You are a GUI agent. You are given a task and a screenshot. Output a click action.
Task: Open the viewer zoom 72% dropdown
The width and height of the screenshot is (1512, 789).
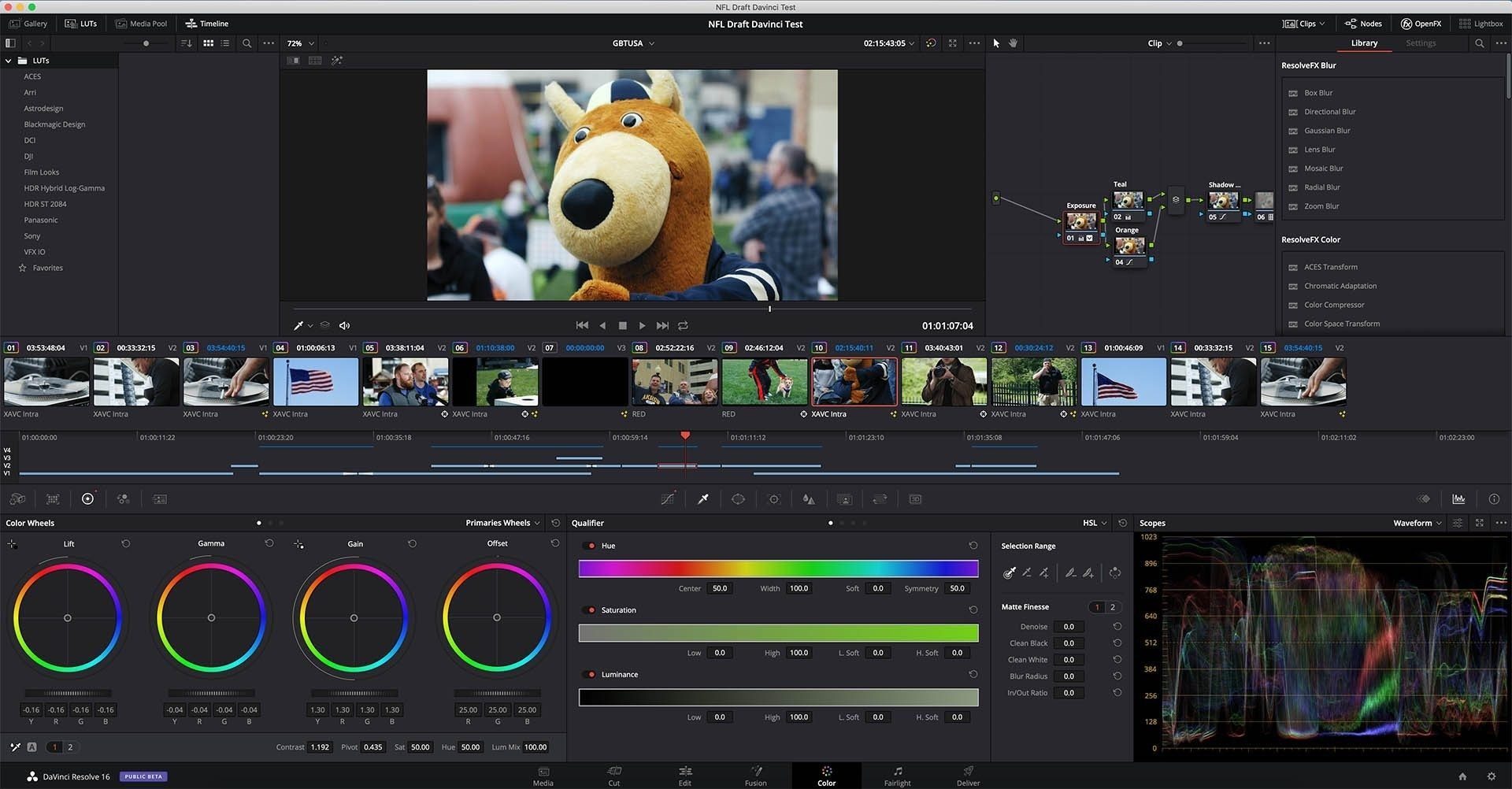[301, 43]
